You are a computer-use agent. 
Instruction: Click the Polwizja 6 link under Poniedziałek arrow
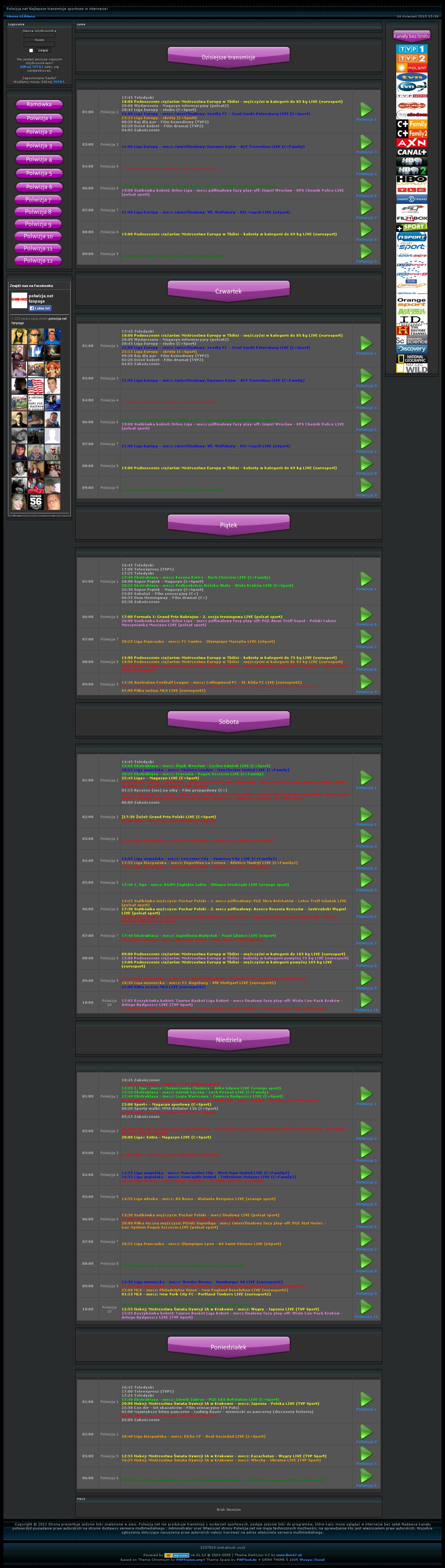366,1485
